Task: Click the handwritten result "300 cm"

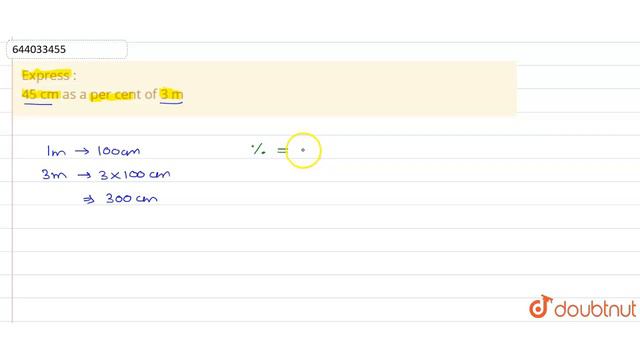Action: [131, 199]
